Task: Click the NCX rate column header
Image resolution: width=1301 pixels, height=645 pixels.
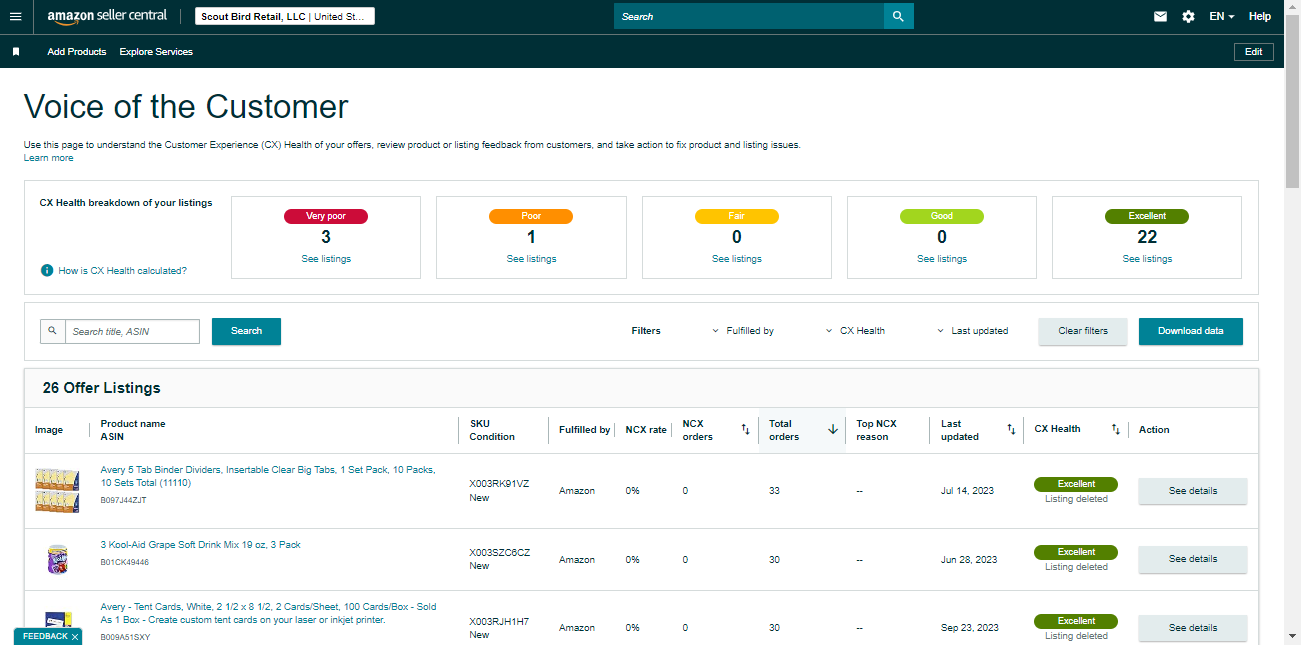Action: pos(646,430)
